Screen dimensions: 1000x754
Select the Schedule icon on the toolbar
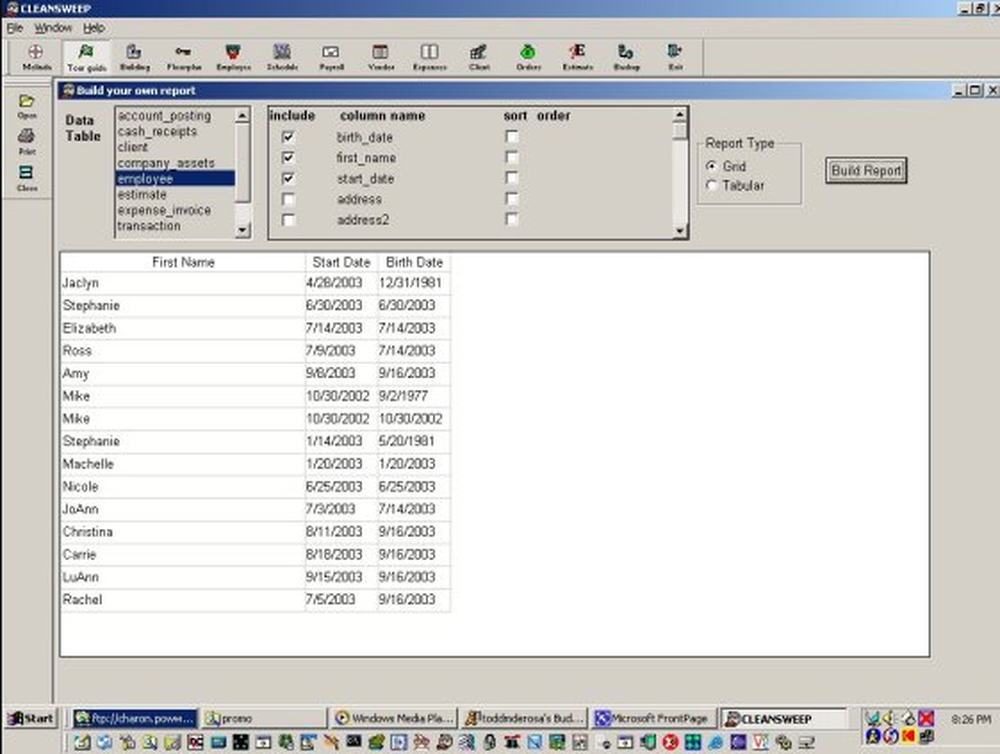tap(282, 55)
